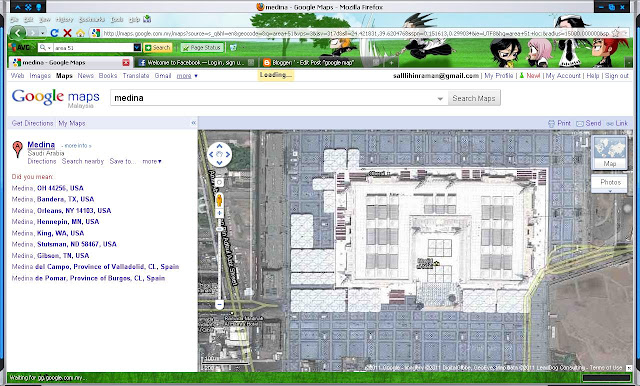Click the Sign out link
This screenshot has height=386, width=640.
[x=617, y=75]
